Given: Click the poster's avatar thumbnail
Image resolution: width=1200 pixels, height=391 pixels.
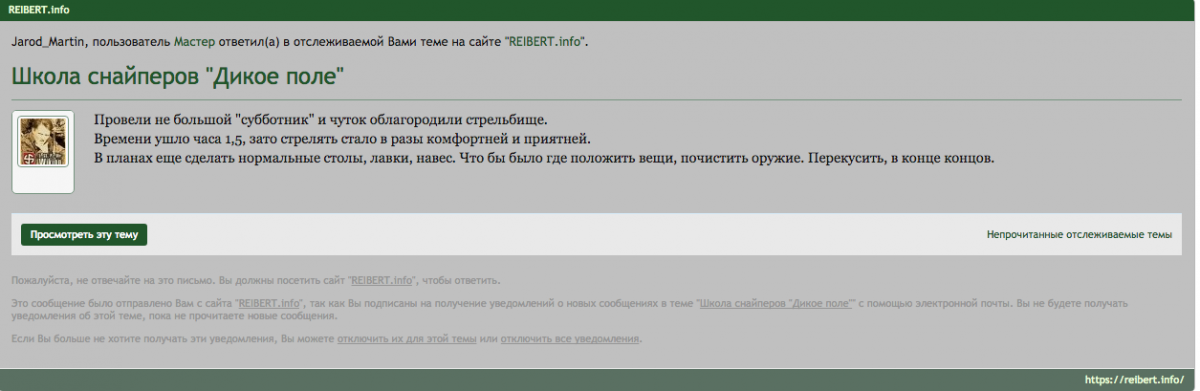Looking at the screenshot, I should [42, 143].
